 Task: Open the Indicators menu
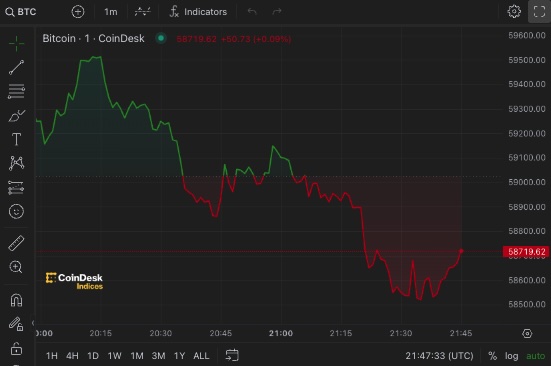199,12
